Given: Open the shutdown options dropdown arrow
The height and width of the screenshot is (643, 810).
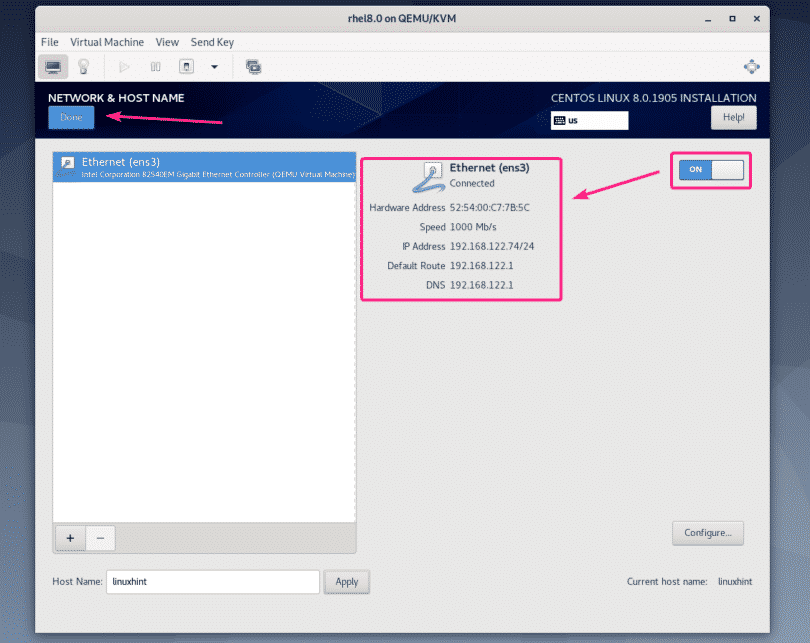Looking at the screenshot, I should (213, 67).
